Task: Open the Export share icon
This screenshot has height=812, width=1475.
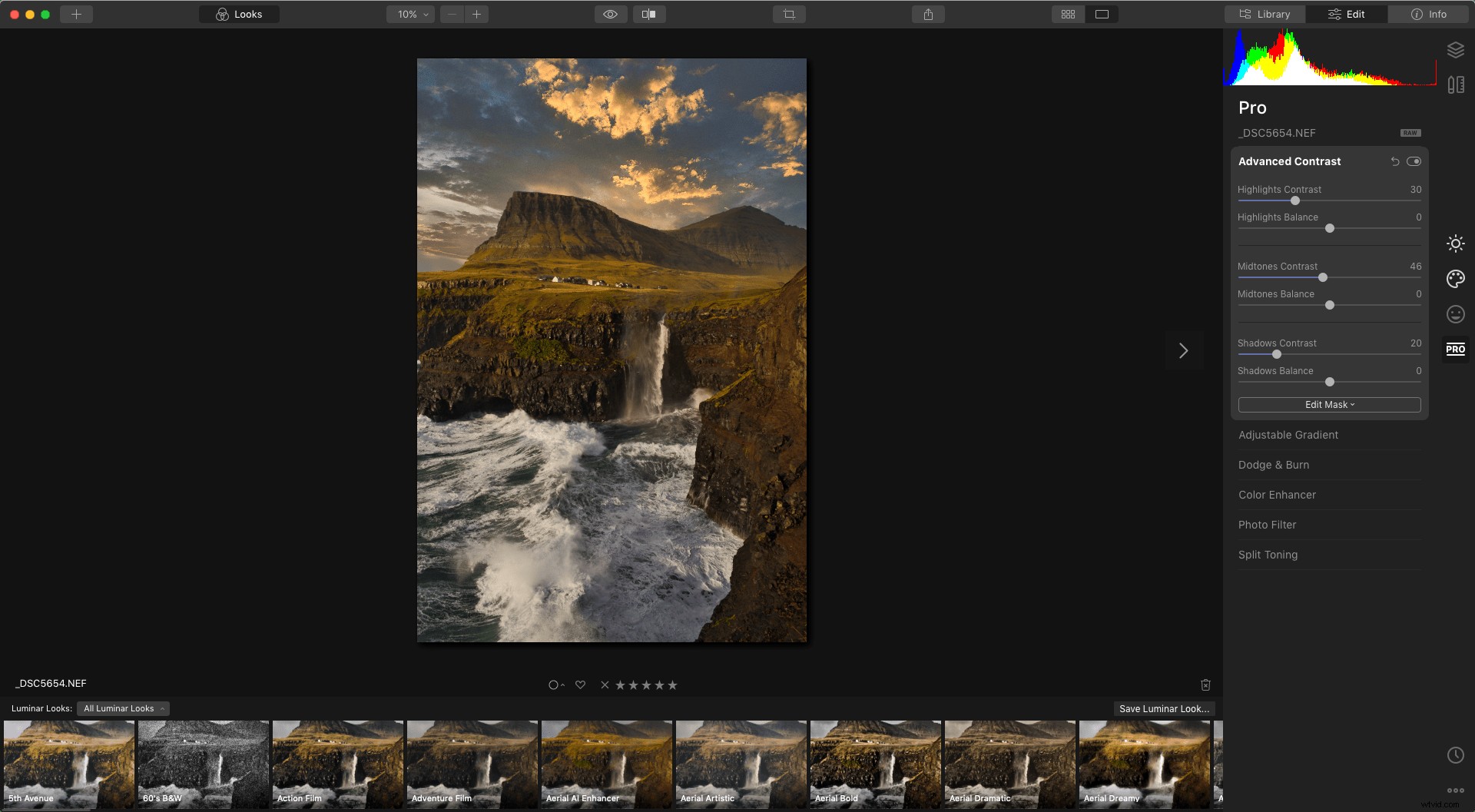Action: pos(928,14)
